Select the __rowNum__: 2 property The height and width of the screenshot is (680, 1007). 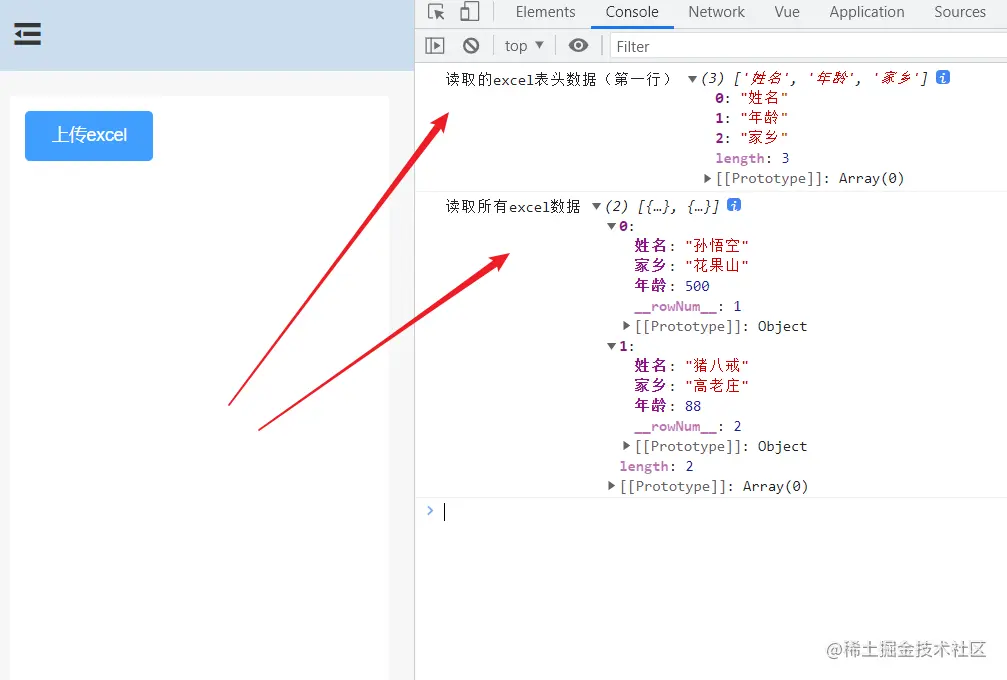pos(688,426)
